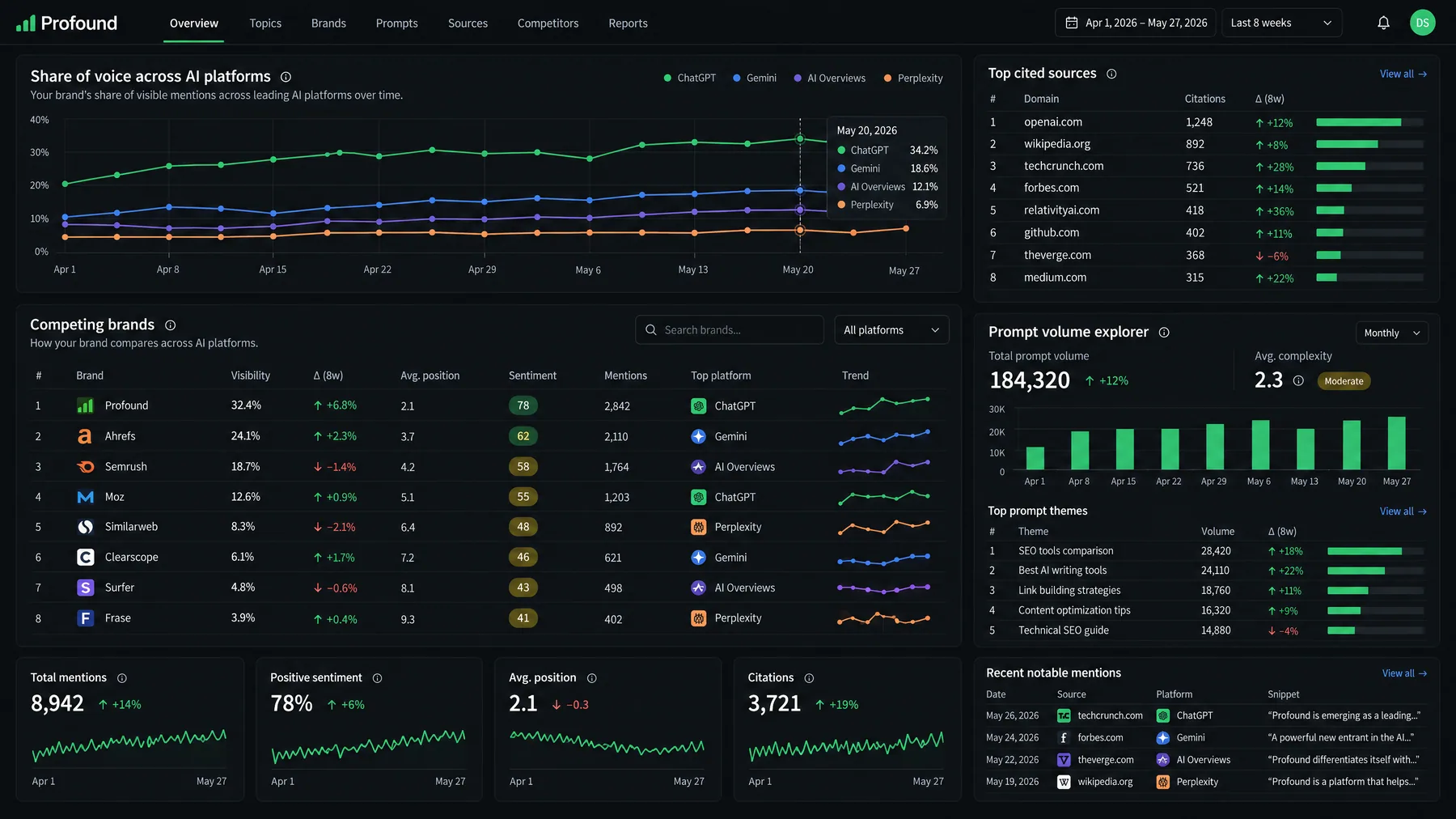Open the Reports tab
The height and width of the screenshot is (819, 1456).
(628, 23)
